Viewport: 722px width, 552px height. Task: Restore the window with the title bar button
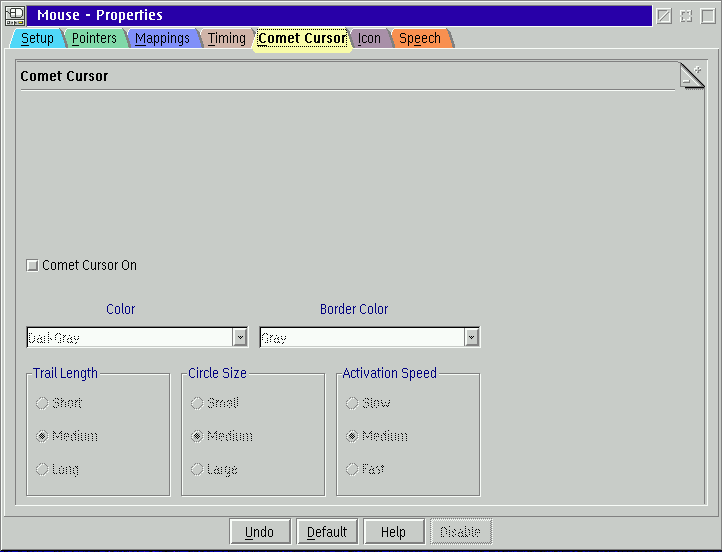tap(686, 16)
